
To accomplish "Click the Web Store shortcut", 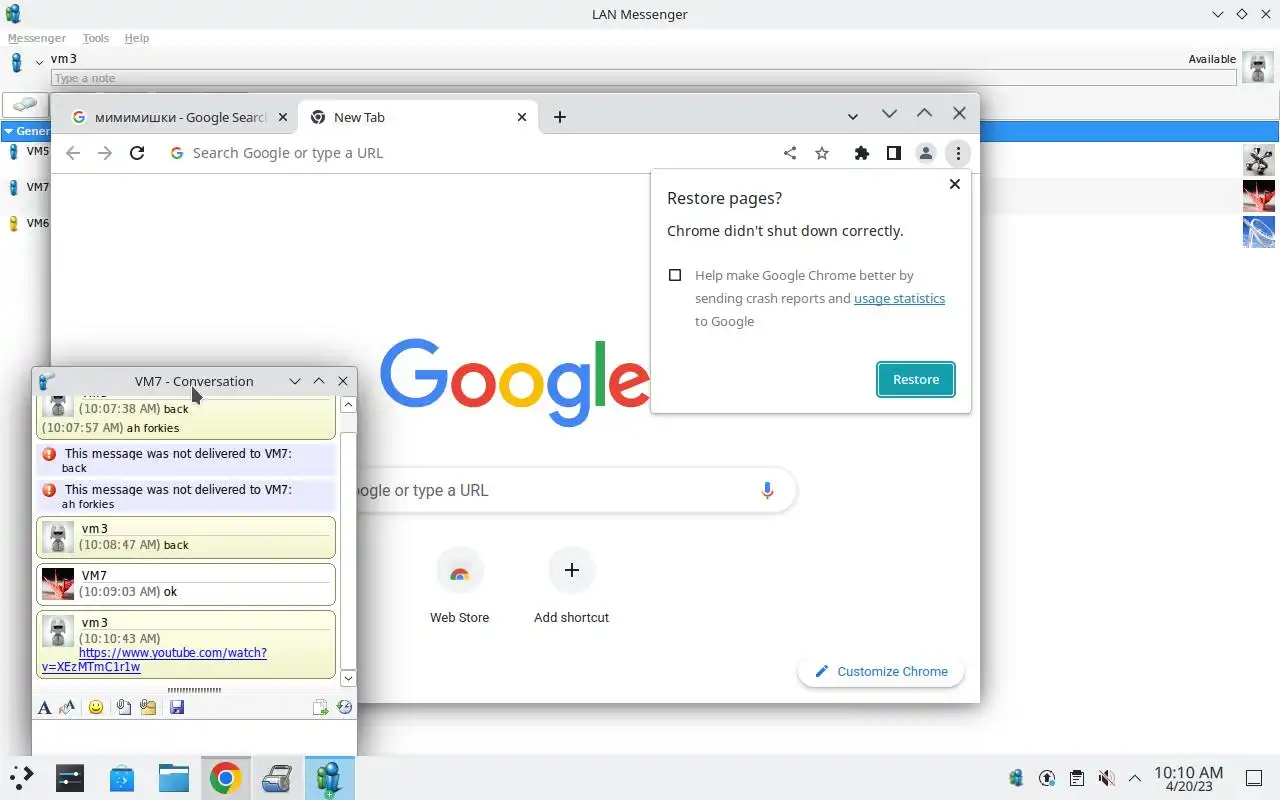I will (460, 587).
